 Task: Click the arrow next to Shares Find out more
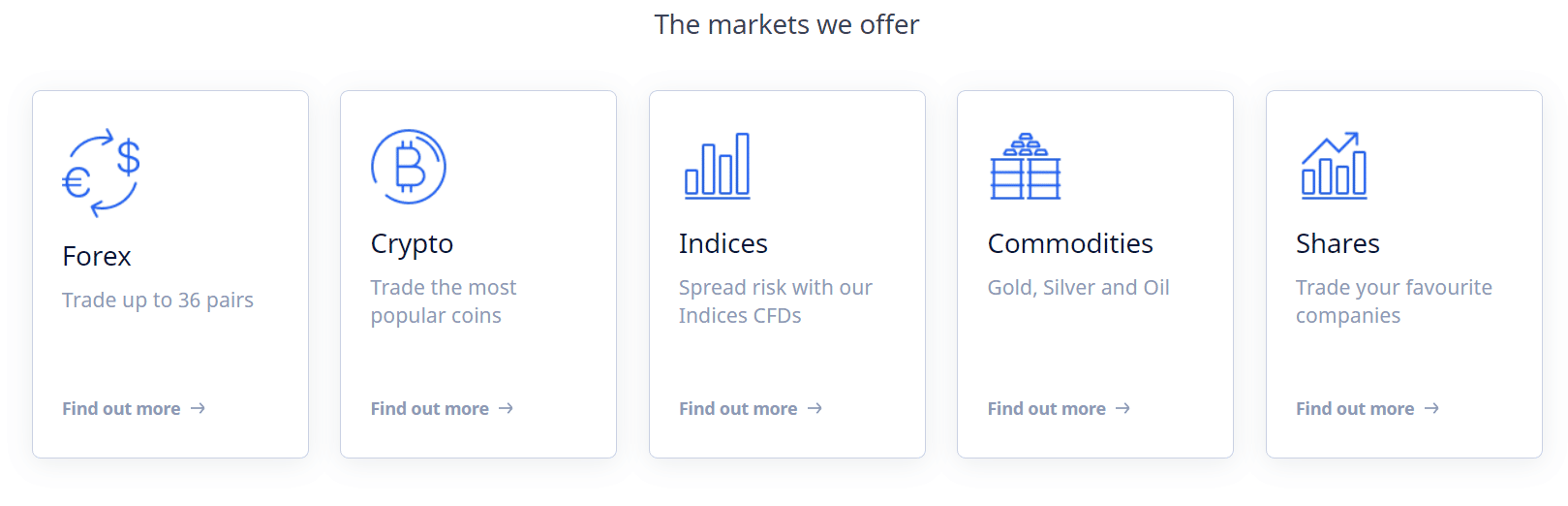point(1432,409)
